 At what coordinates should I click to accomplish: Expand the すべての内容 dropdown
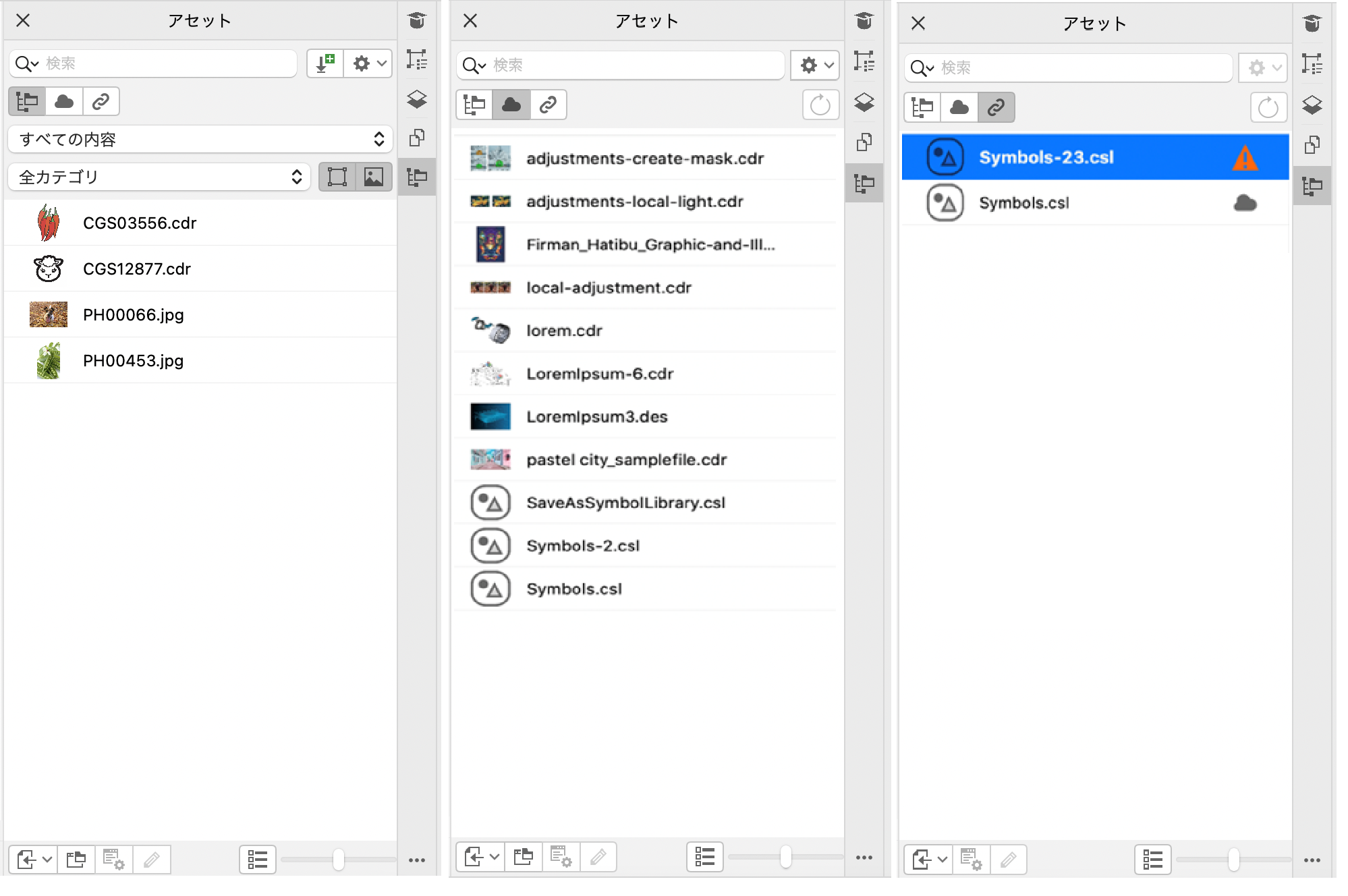click(x=200, y=139)
